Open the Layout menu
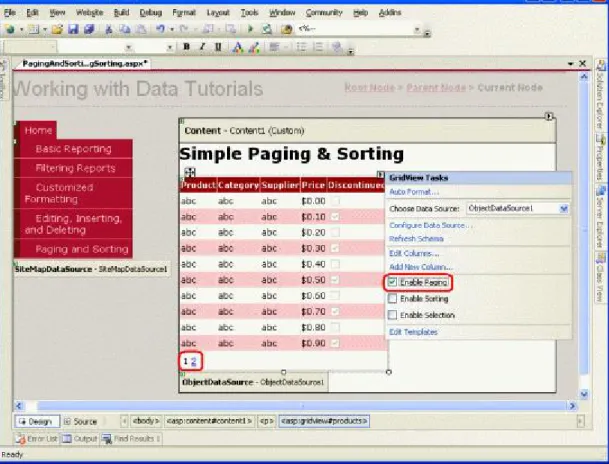609x464 pixels. [x=218, y=13]
